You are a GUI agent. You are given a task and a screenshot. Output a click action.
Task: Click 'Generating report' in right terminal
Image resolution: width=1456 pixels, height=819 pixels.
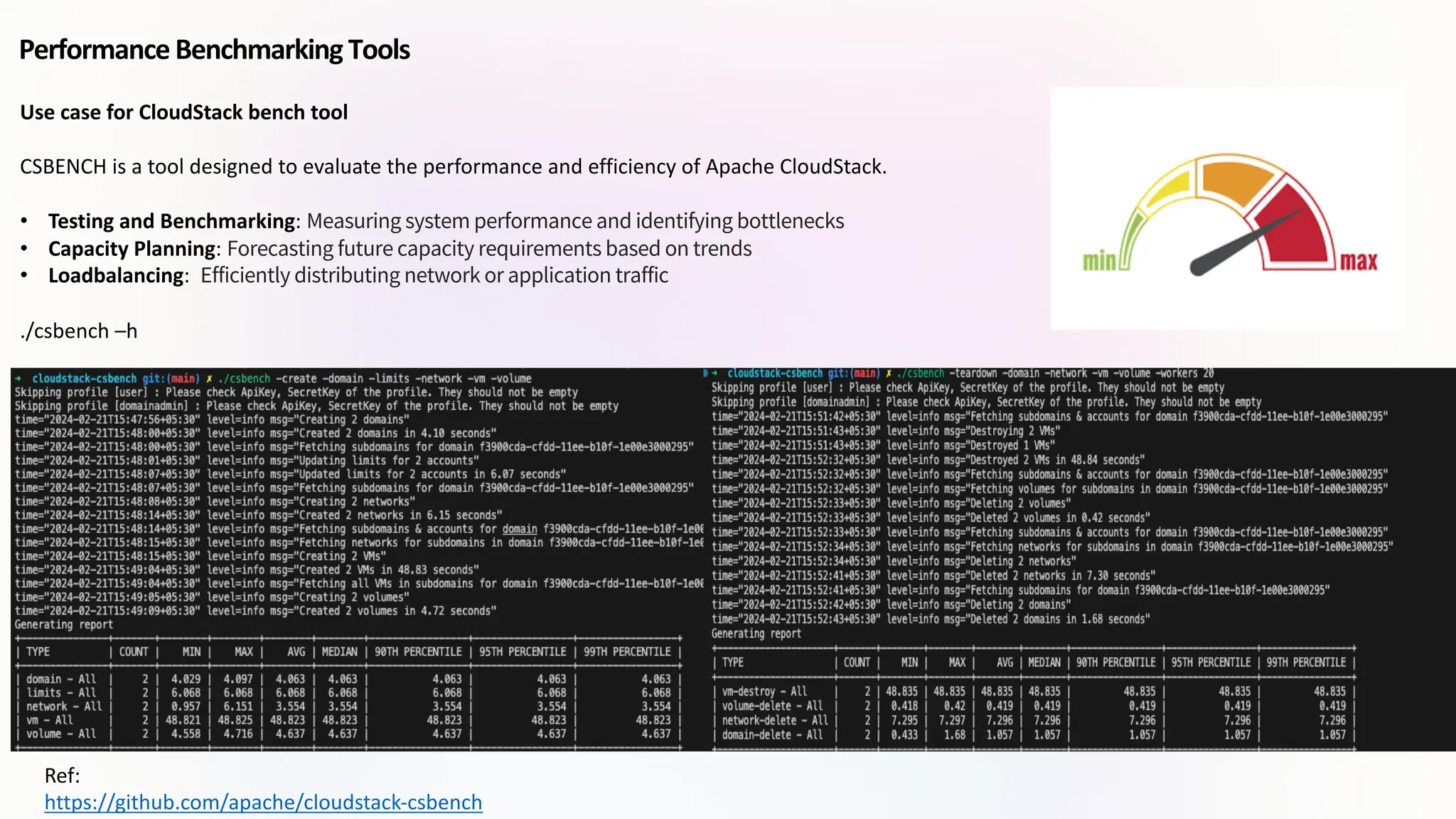756,633
